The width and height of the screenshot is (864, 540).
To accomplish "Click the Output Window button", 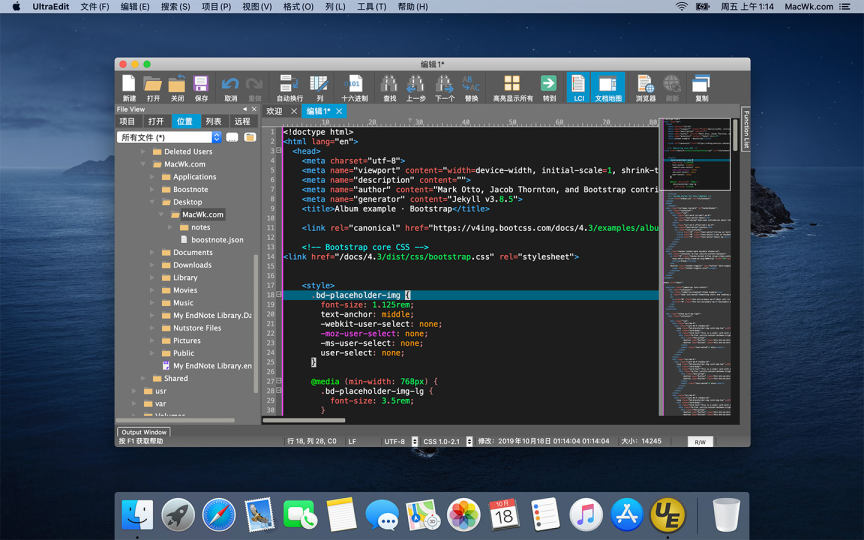I will coord(145,432).
